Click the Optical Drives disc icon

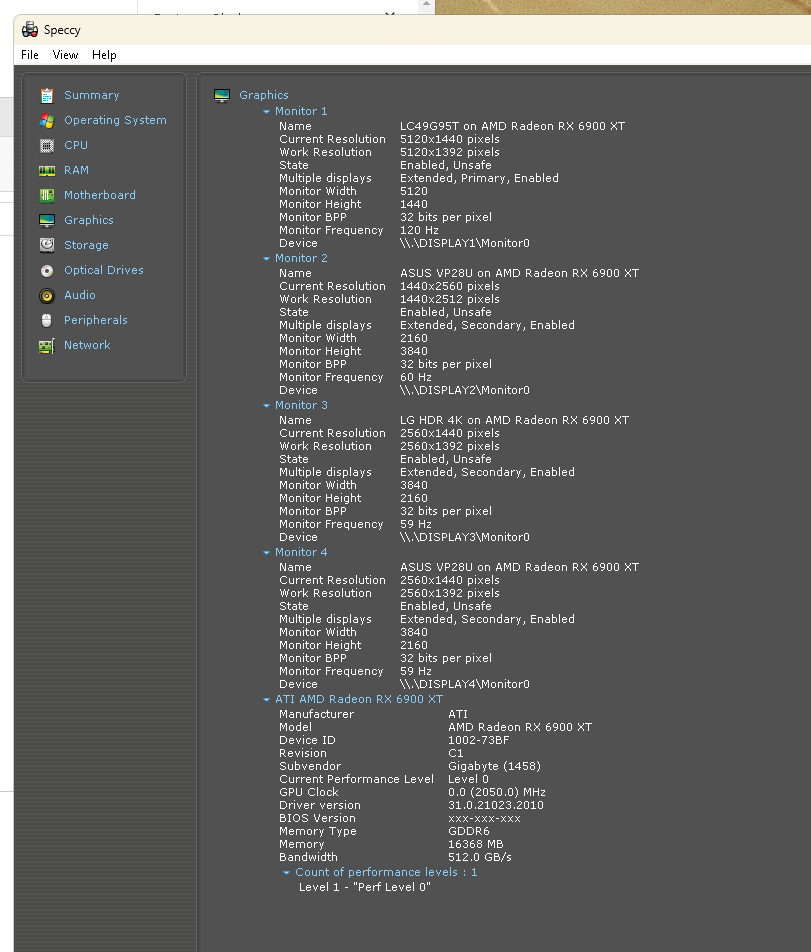click(x=47, y=270)
